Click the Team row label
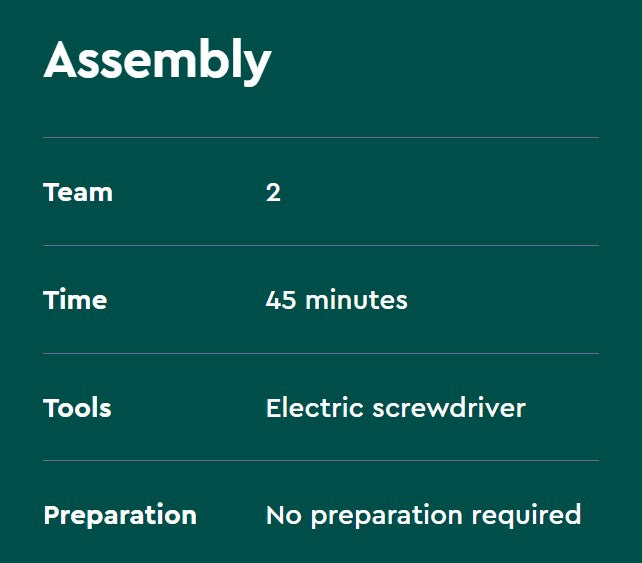Image resolution: width=642 pixels, height=563 pixels. point(78,192)
